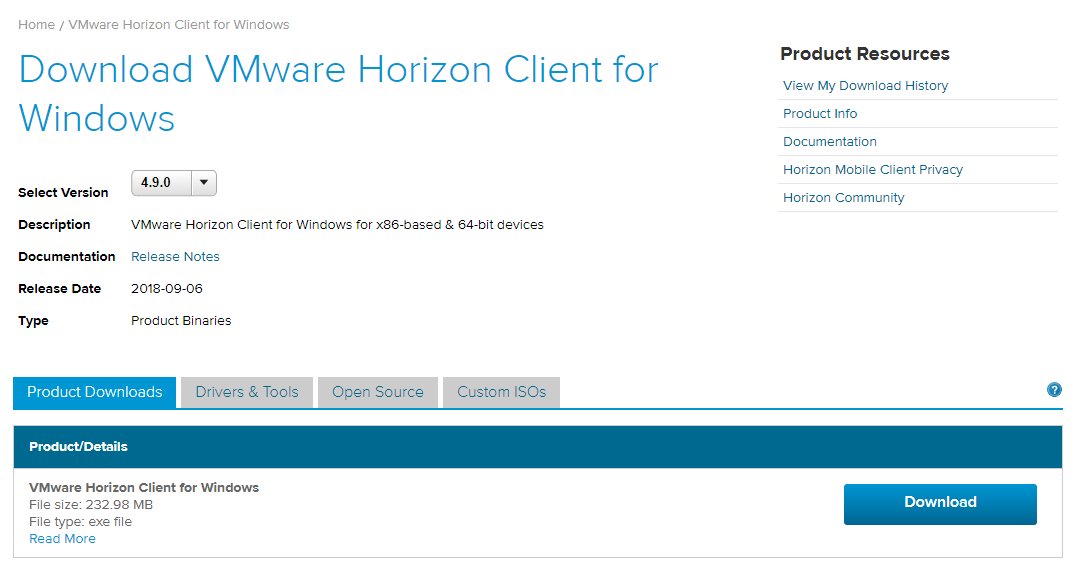Click VMware Horizon Client for Windows breadcrumb

pos(179,25)
